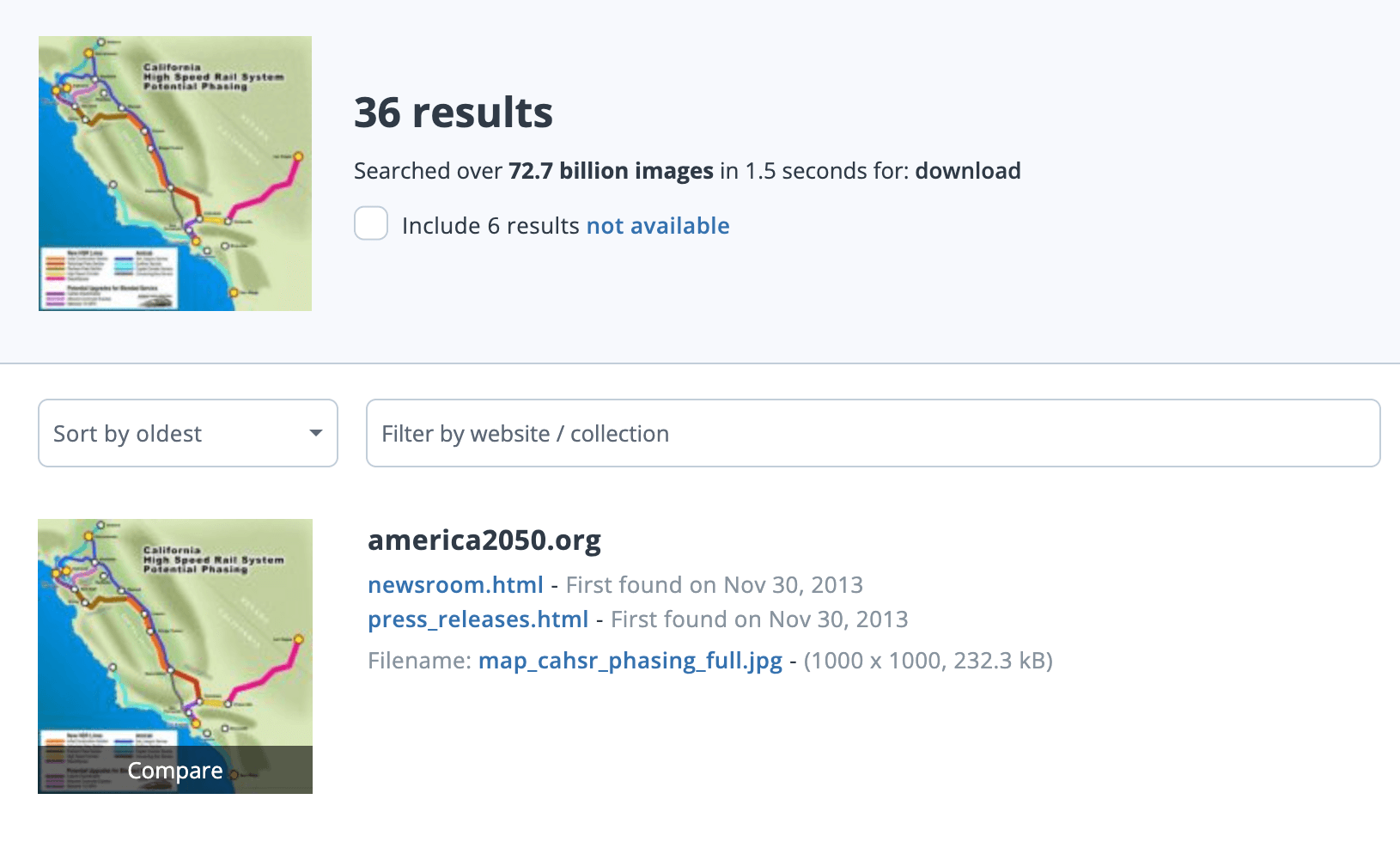Click the '72.7 billion images' text
The height and width of the screenshot is (842, 1400).
611,170
